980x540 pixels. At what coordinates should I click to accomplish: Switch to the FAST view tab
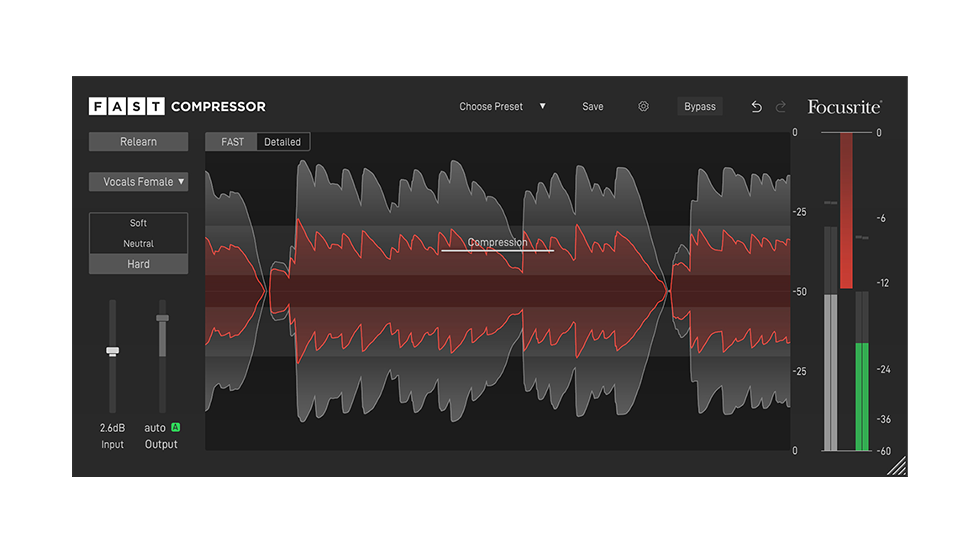pos(232,142)
